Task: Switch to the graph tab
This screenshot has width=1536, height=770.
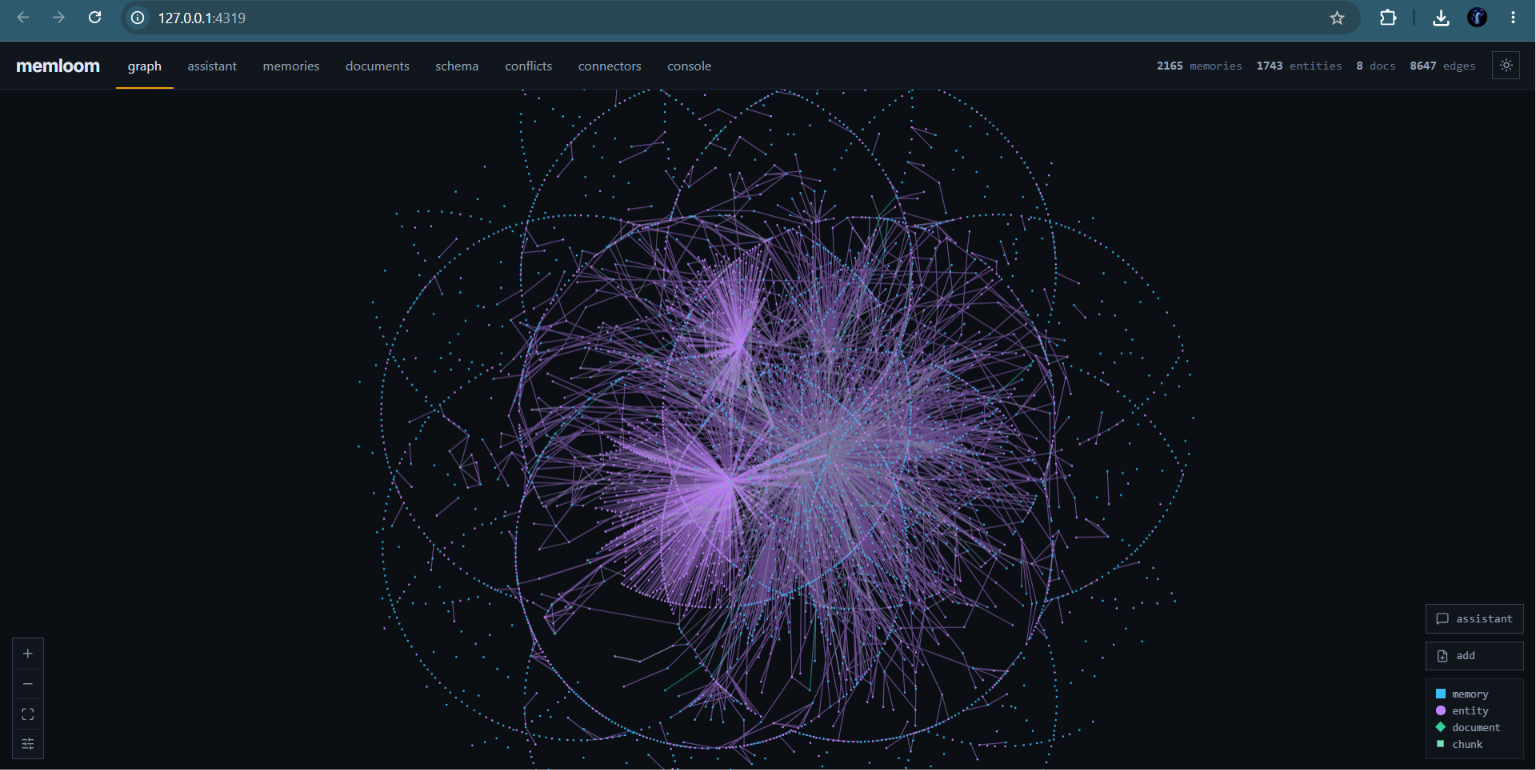Action: [x=145, y=66]
